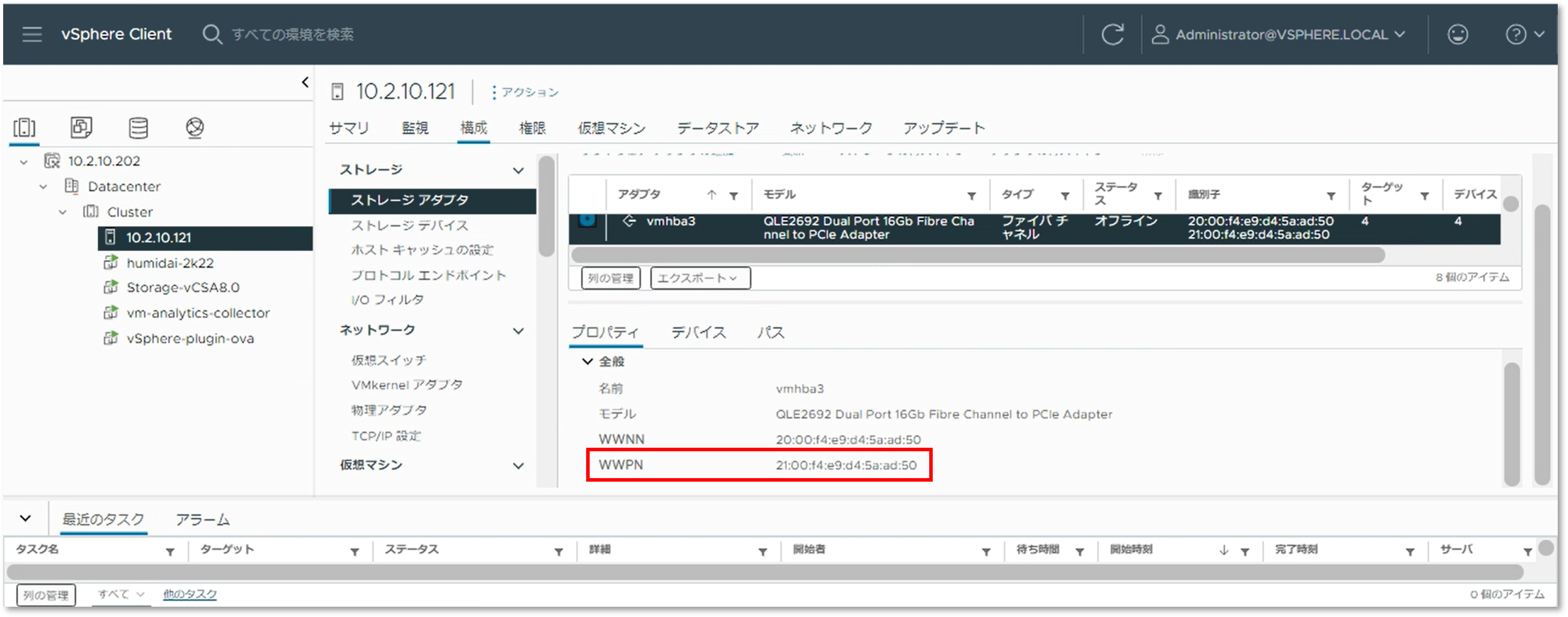Viewport: 1568px width, 617px height.
Task: Select ストレージ デバイス in config menu
Action: pyautogui.click(x=409, y=225)
